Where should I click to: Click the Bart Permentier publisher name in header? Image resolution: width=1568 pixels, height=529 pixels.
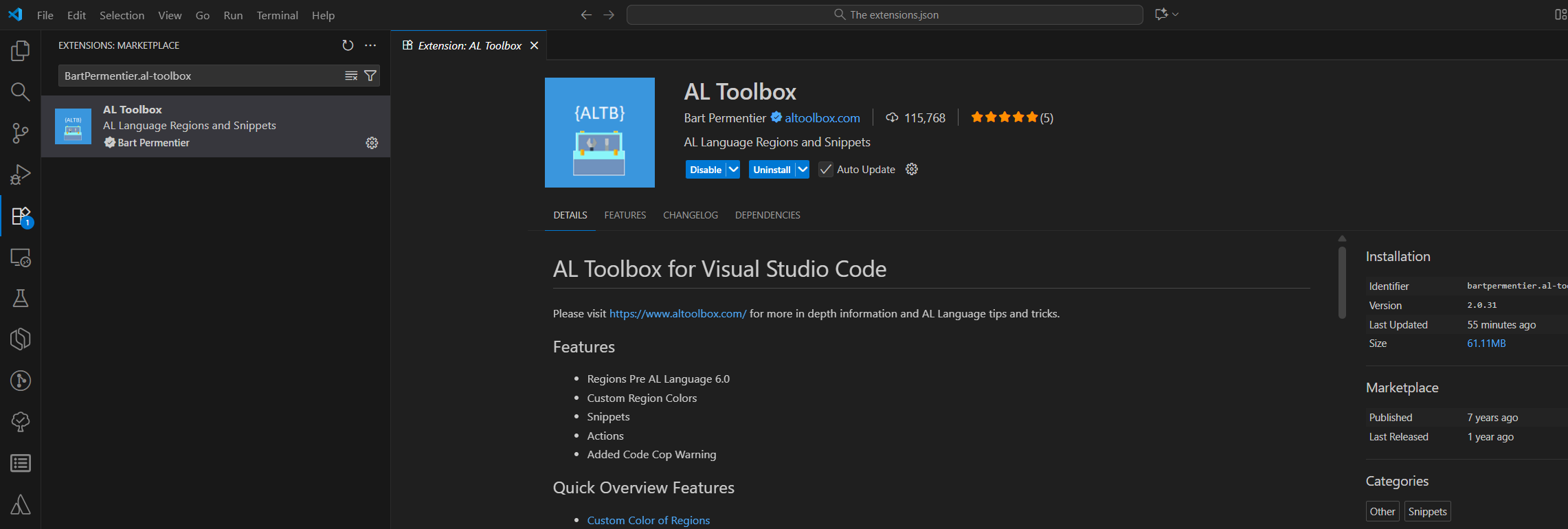[x=725, y=117]
